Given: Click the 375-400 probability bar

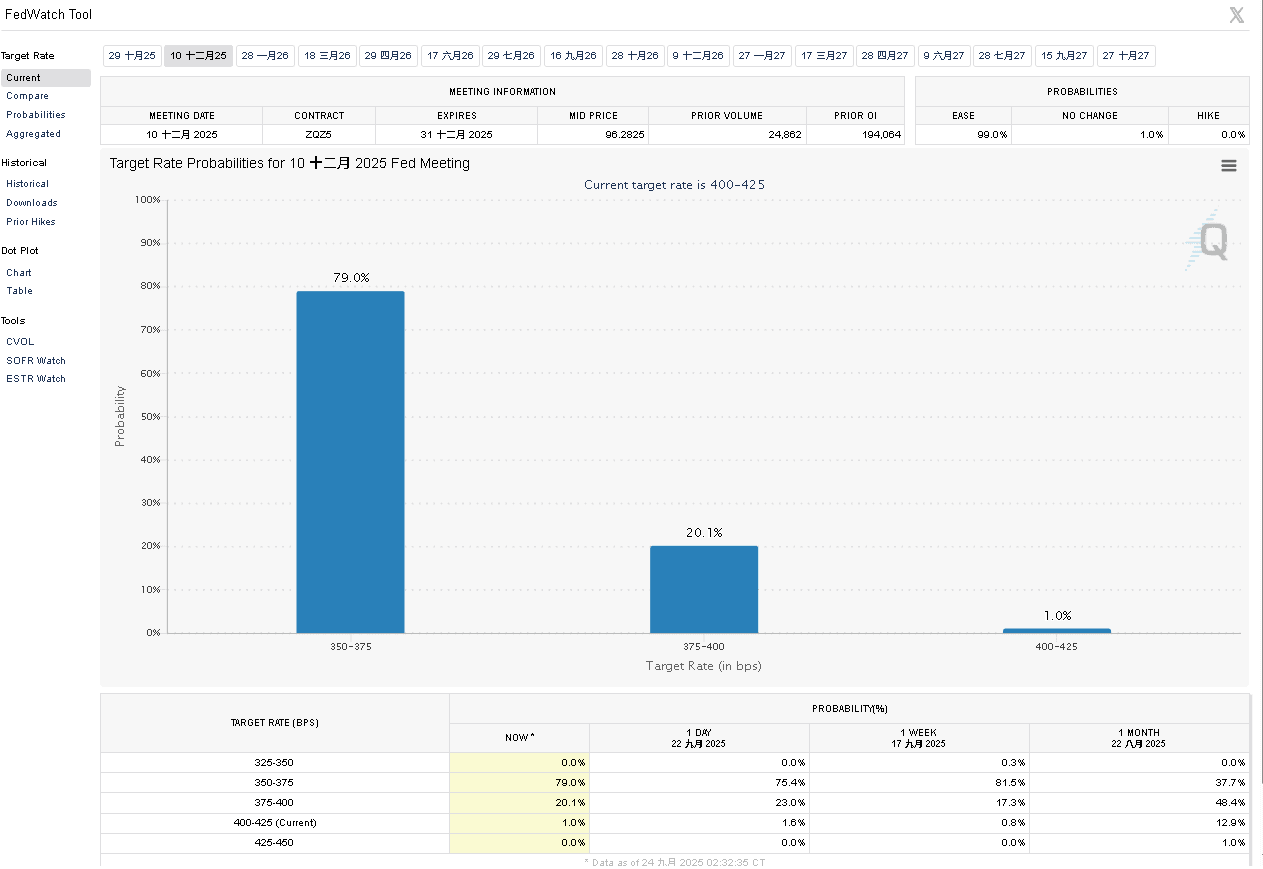Looking at the screenshot, I should point(704,589).
